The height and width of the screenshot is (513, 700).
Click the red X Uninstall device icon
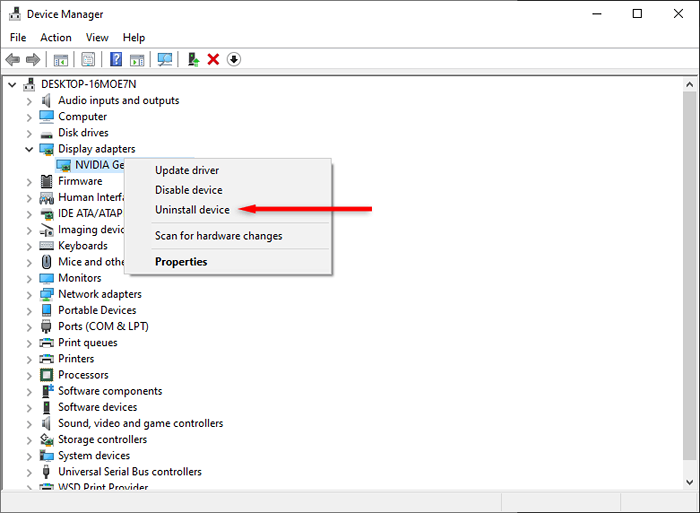[x=213, y=59]
